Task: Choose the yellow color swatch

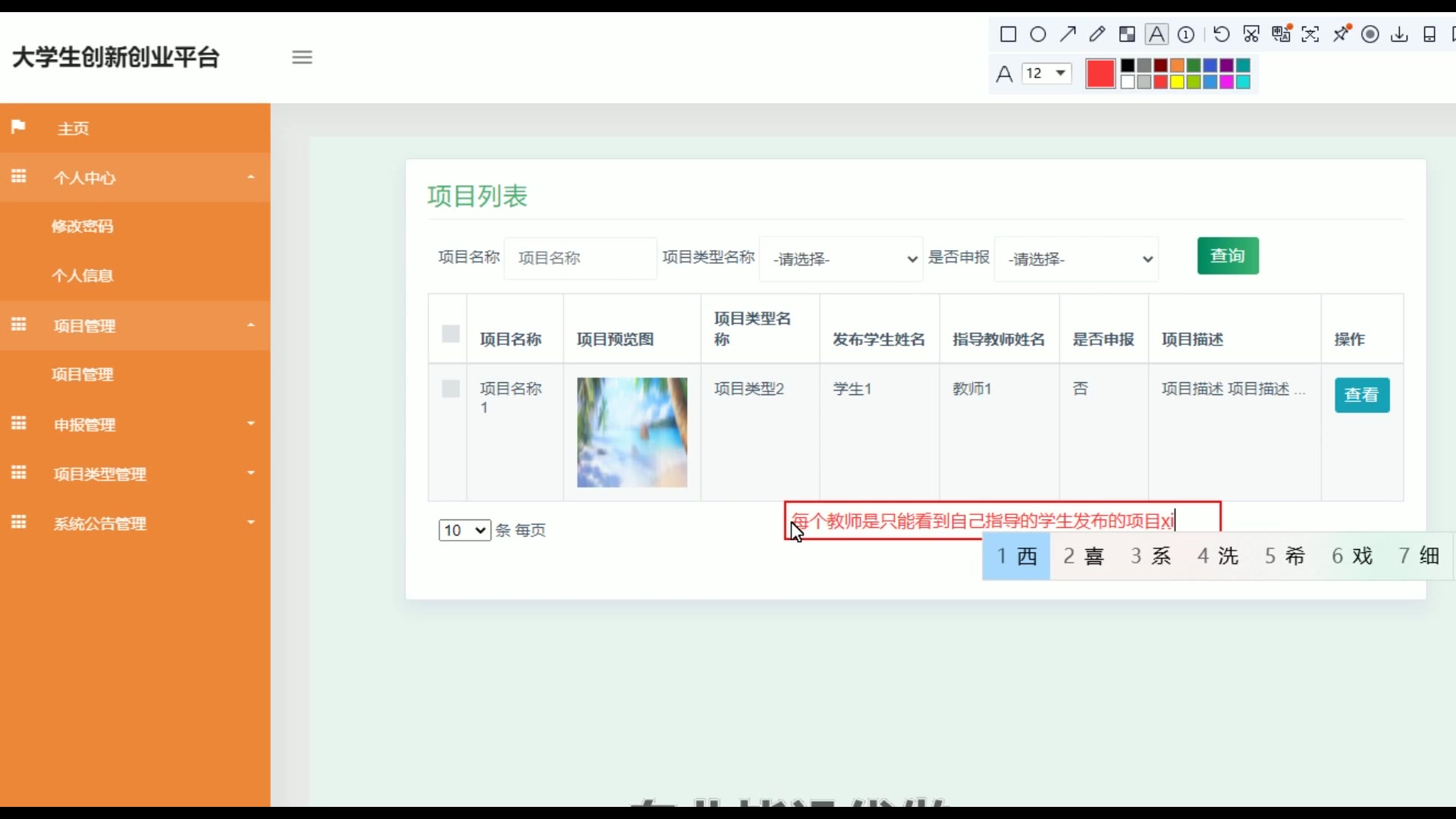Action: (1177, 82)
